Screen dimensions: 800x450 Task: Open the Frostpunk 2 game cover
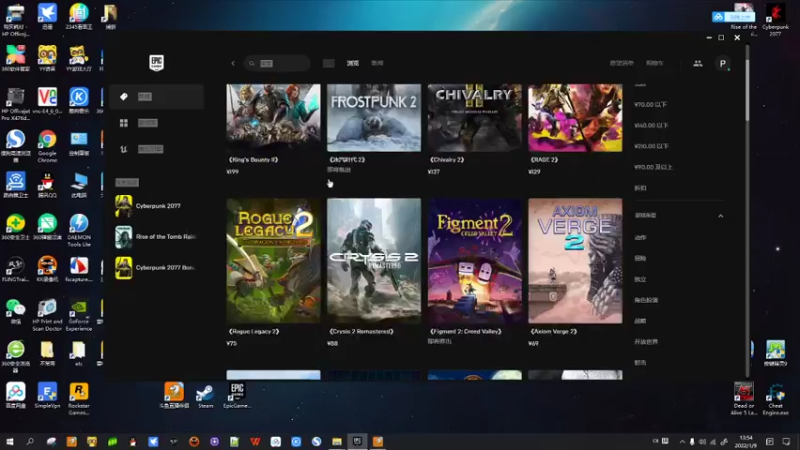coord(374,117)
